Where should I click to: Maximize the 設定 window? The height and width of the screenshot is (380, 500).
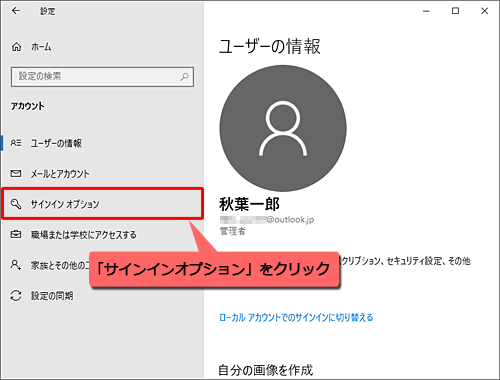[x=455, y=11]
